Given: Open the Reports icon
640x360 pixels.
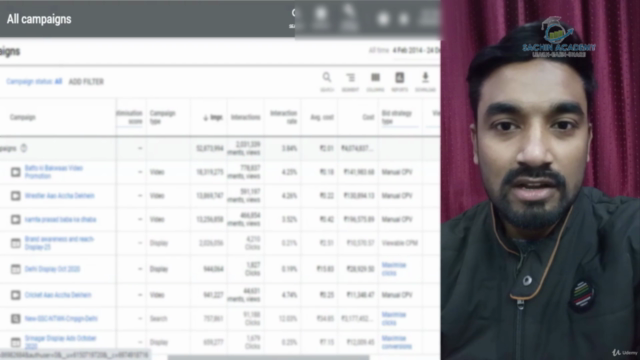Looking at the screenshot, I should click(400, 82).
